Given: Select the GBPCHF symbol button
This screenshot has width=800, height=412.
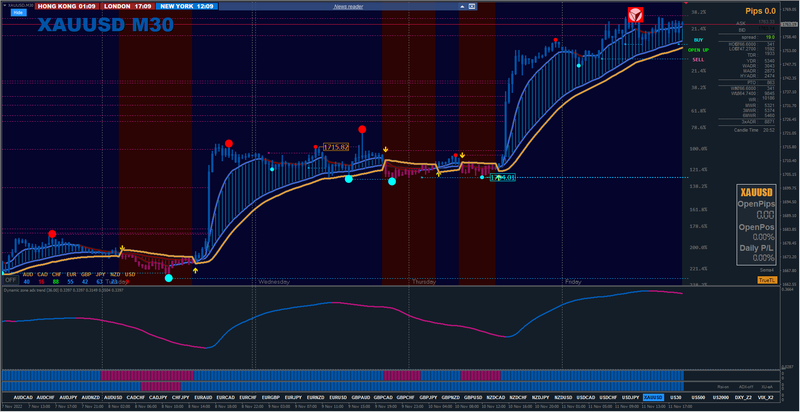Looking at the screenshot, I should click(x=405, y=397).
